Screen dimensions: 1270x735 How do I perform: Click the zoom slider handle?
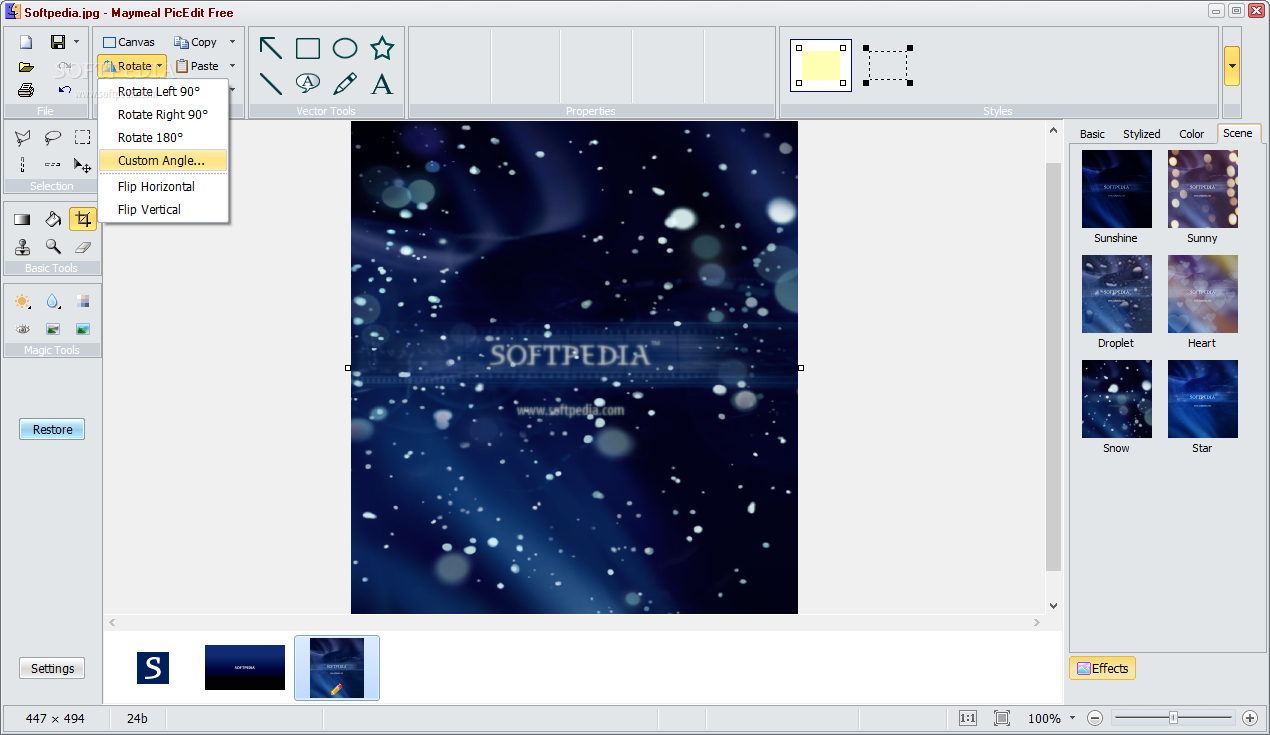[1173, 717]
